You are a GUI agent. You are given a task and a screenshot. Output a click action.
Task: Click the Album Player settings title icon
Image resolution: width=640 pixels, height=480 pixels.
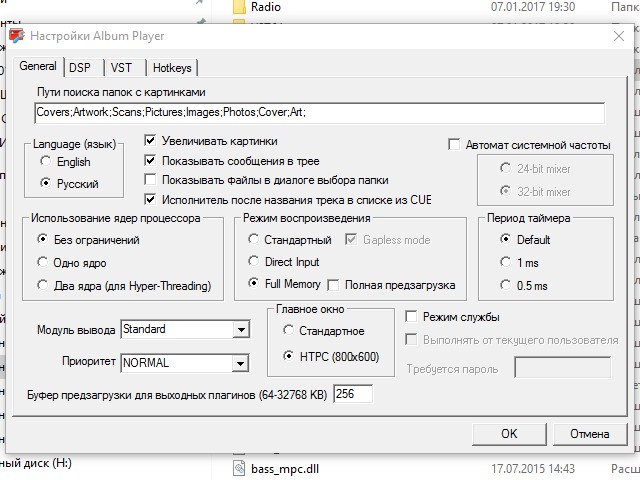[17, 36]
